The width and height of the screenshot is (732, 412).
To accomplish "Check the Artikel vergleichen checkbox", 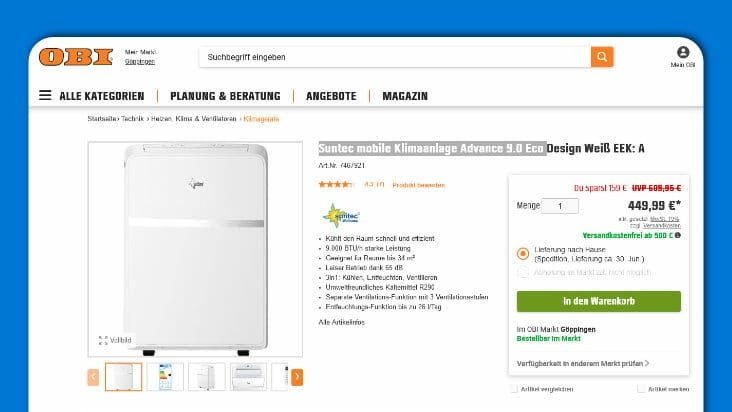I will pyautogui.click(x=514, y=389).
